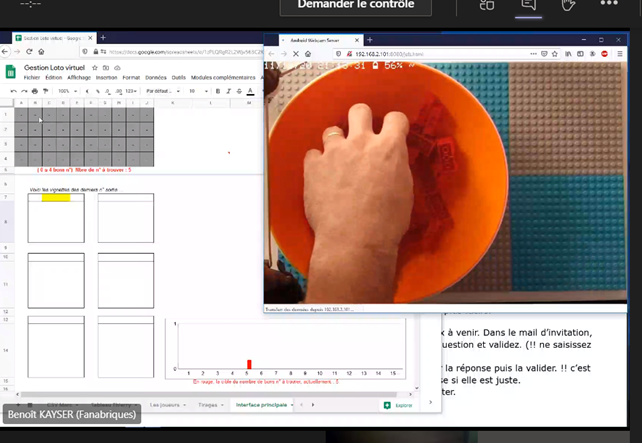Open the Données menu

(156, 77)
